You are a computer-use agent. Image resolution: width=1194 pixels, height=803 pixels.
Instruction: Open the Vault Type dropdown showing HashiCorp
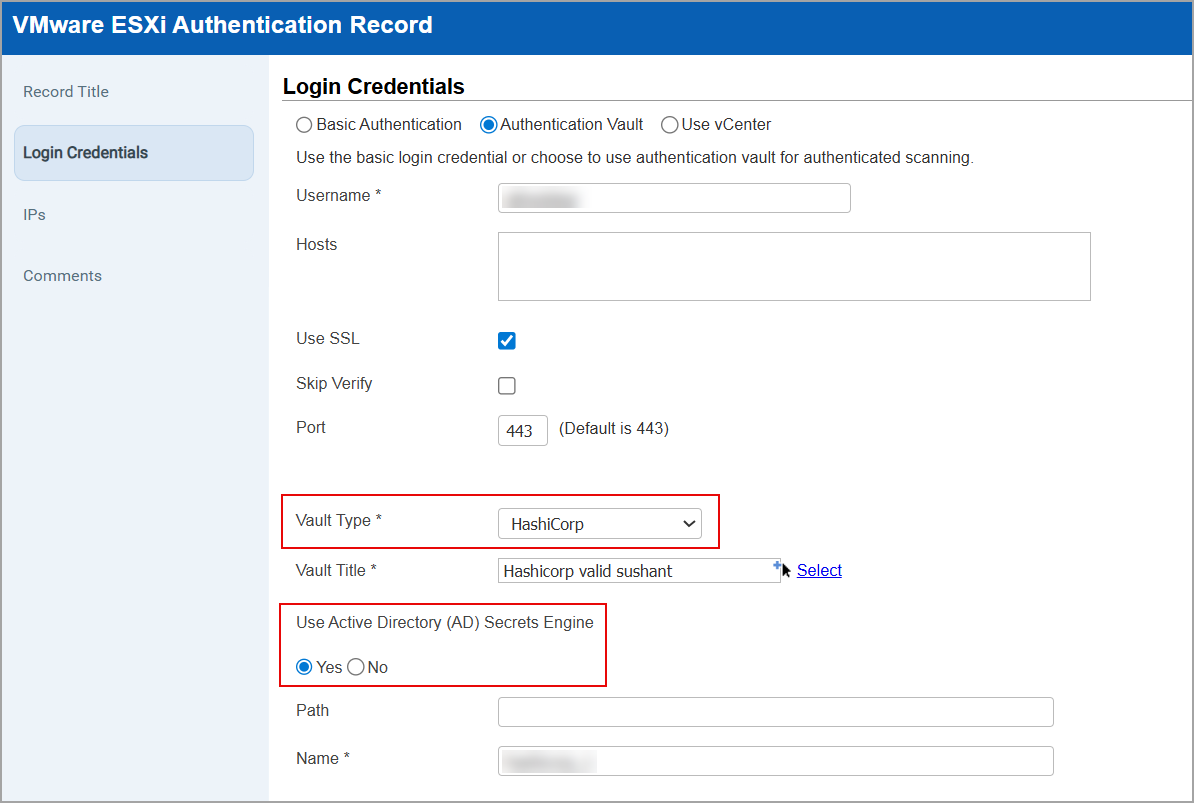[600, 523]
